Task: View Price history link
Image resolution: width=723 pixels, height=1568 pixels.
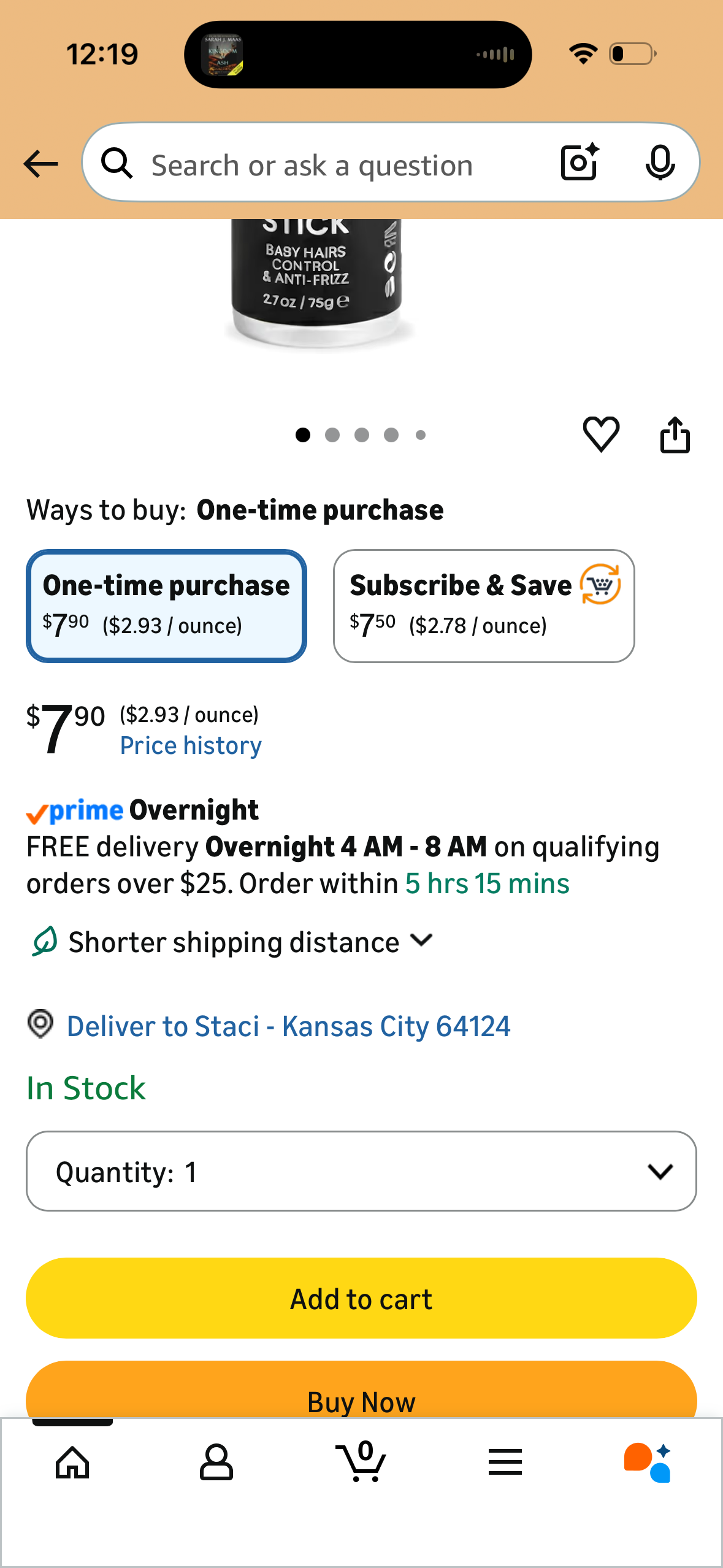Action: (191, 745)
